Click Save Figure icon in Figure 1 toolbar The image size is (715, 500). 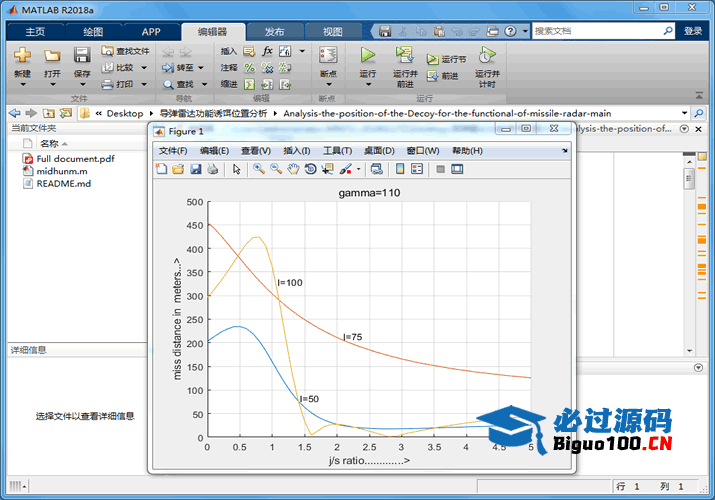click(x=196, y=169)
